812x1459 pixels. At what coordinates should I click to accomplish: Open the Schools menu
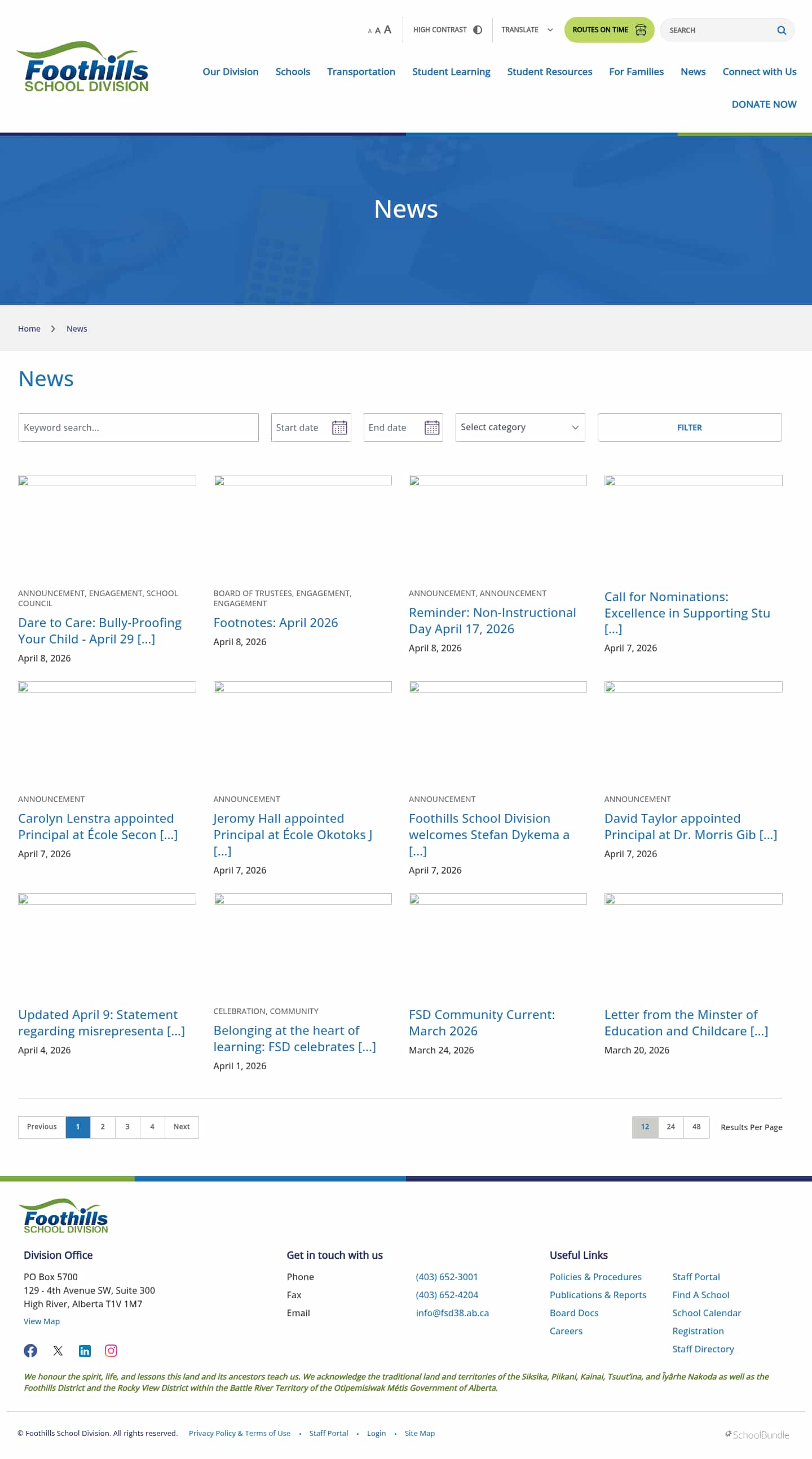coord(292,72)
